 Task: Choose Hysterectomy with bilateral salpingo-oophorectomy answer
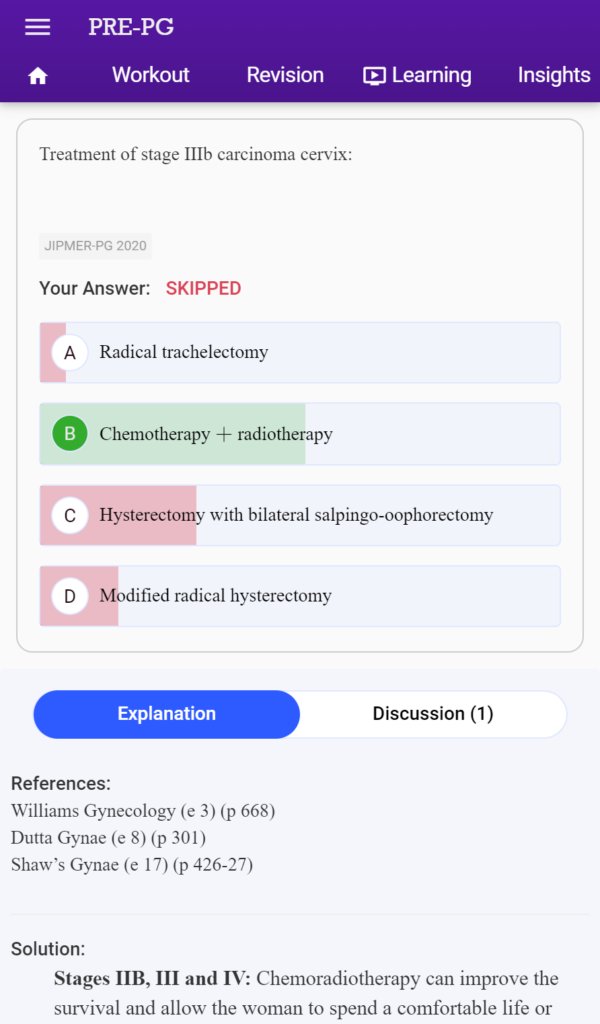(x=300, y=515)
